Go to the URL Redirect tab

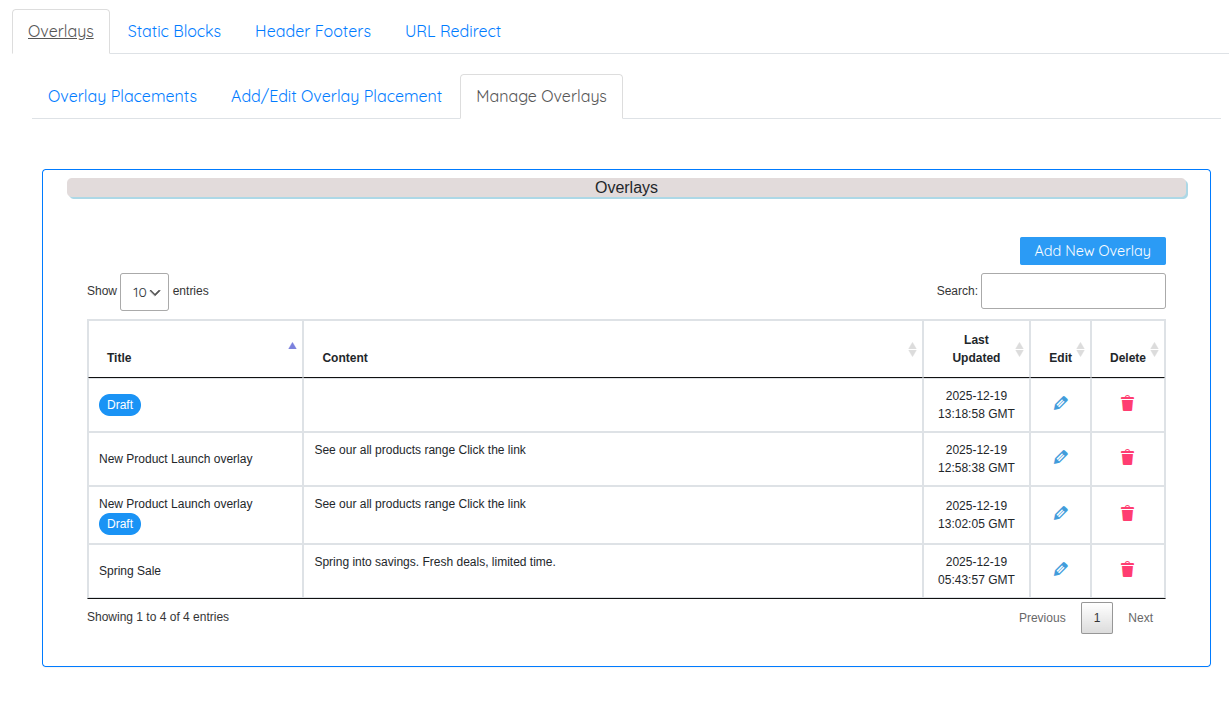click(x=453, y=31)
